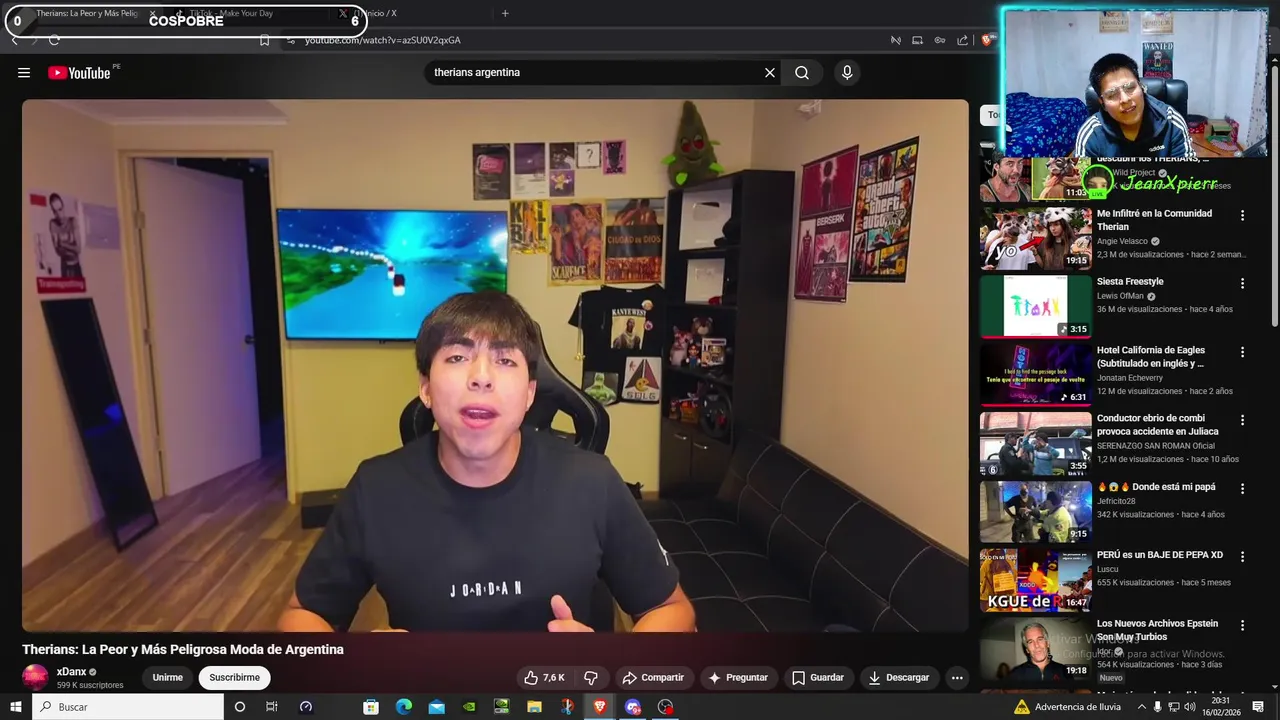Open options menu for 'Siesta Freestyle'
The image size is (1280, 720).
coord(1242,283)
